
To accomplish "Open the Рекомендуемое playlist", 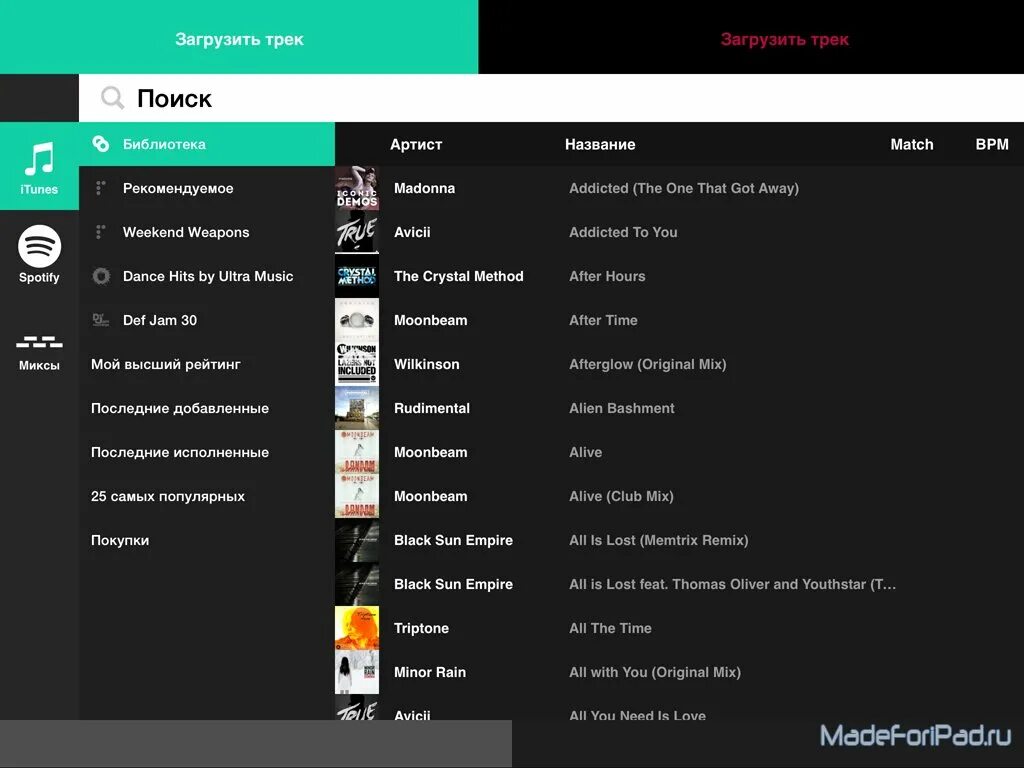I will tap(207, 188).
